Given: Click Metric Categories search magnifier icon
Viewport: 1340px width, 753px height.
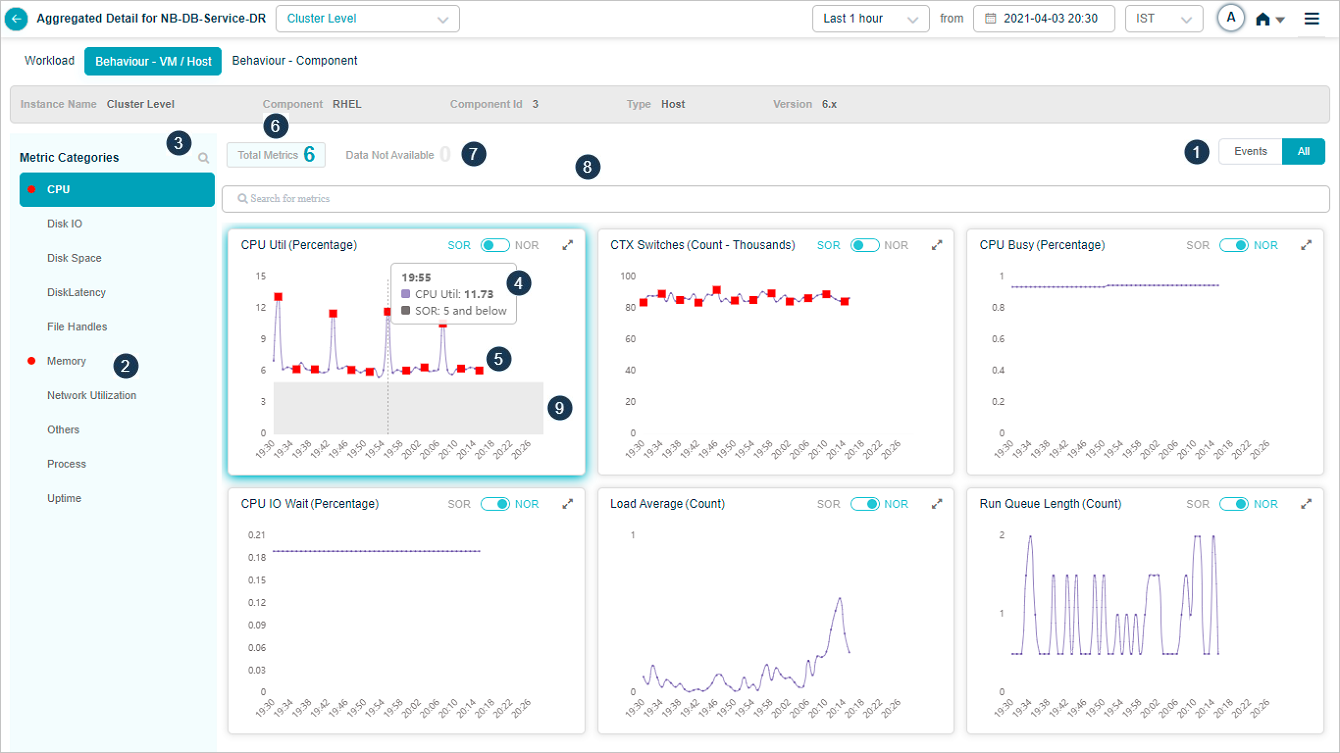Looking at the screenshot, I should tap(204, 158).
